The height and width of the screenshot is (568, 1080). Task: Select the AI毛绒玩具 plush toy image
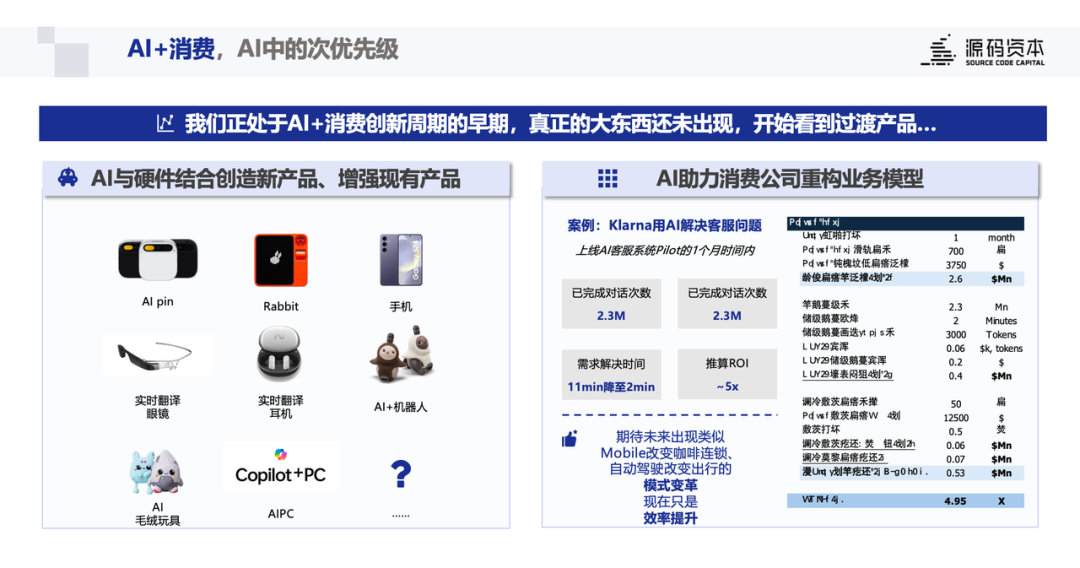click(156, 472)
